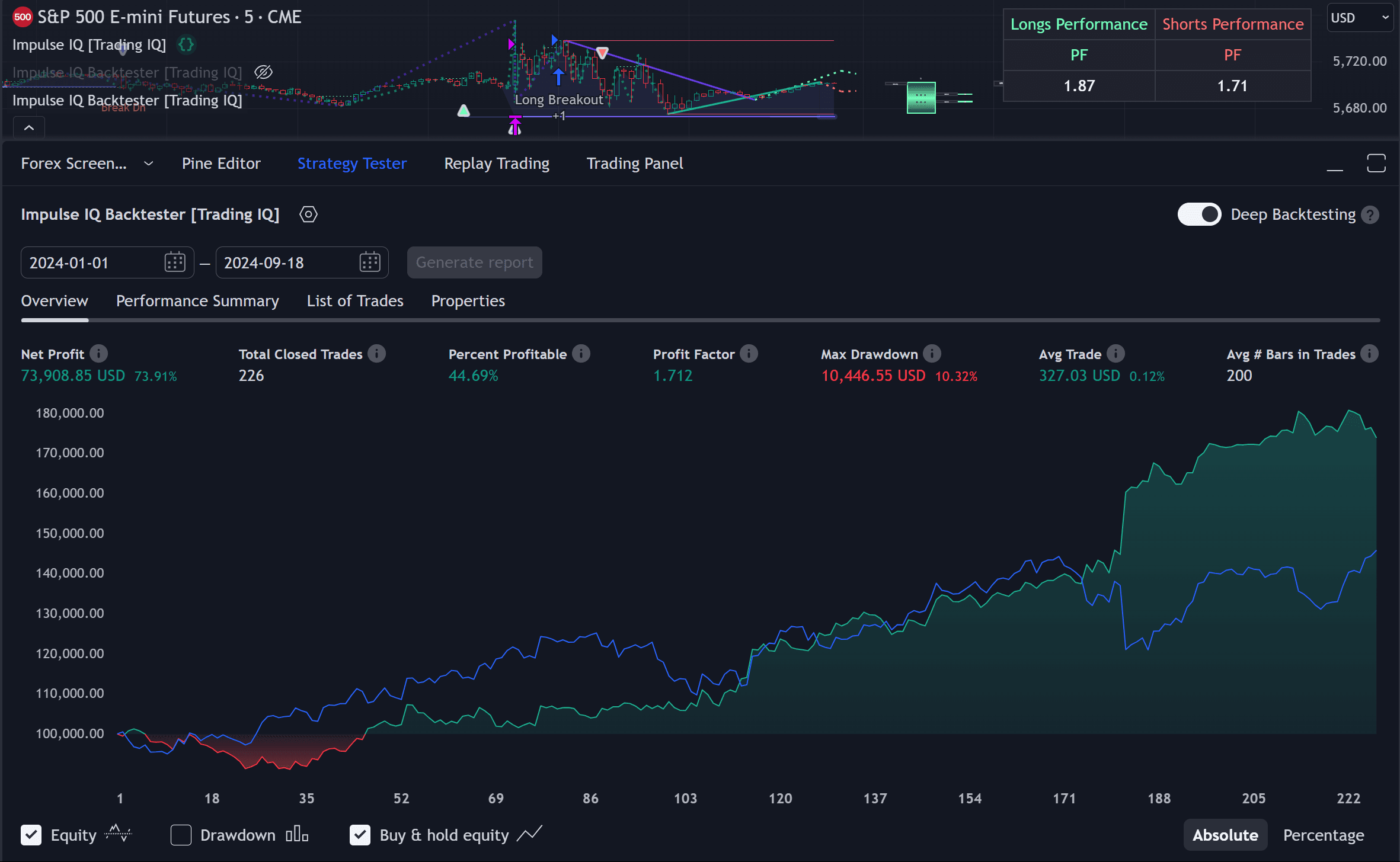Click the red 500 symbol logo
Viewport: 1400px width, 862px height.
click(23, 17)
